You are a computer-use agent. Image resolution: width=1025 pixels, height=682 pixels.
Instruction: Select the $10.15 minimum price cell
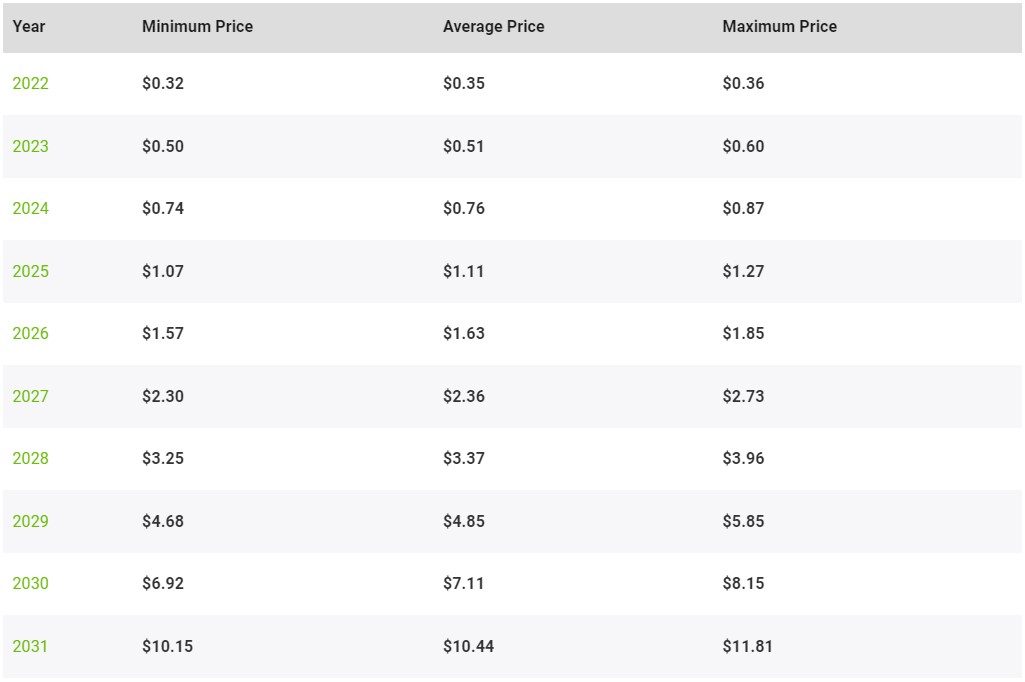click(x=167, y=646)
